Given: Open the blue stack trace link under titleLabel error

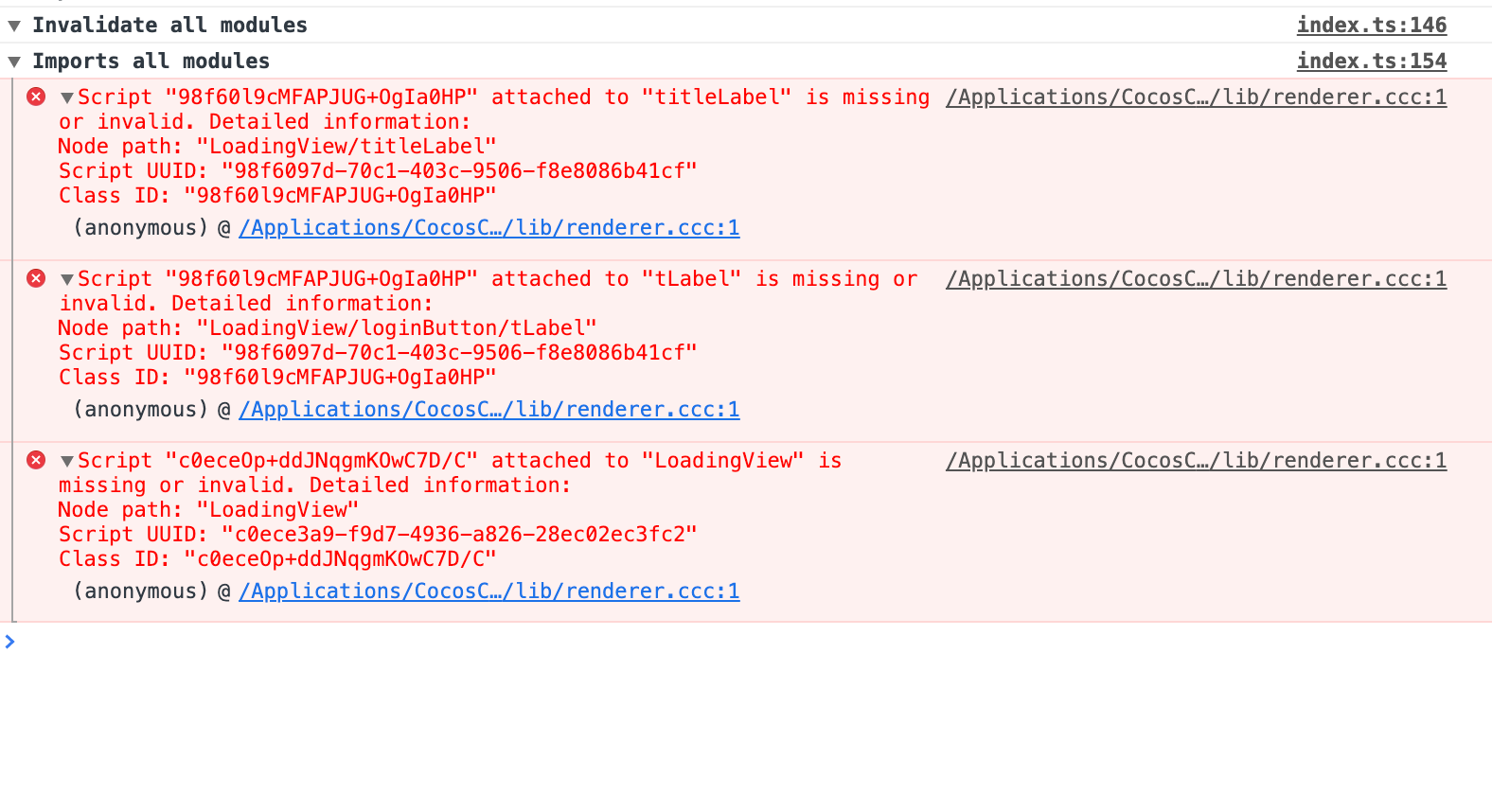Looking at the screenshot, I should [488, 228].
